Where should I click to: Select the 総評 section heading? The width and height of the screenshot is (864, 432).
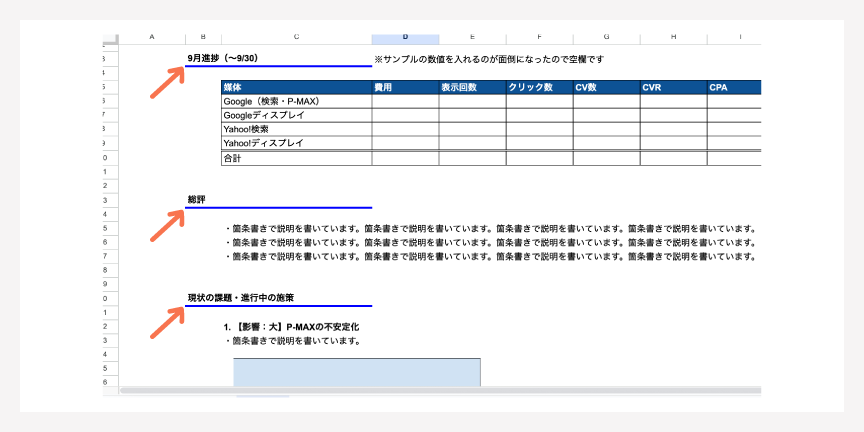[197, 200]
